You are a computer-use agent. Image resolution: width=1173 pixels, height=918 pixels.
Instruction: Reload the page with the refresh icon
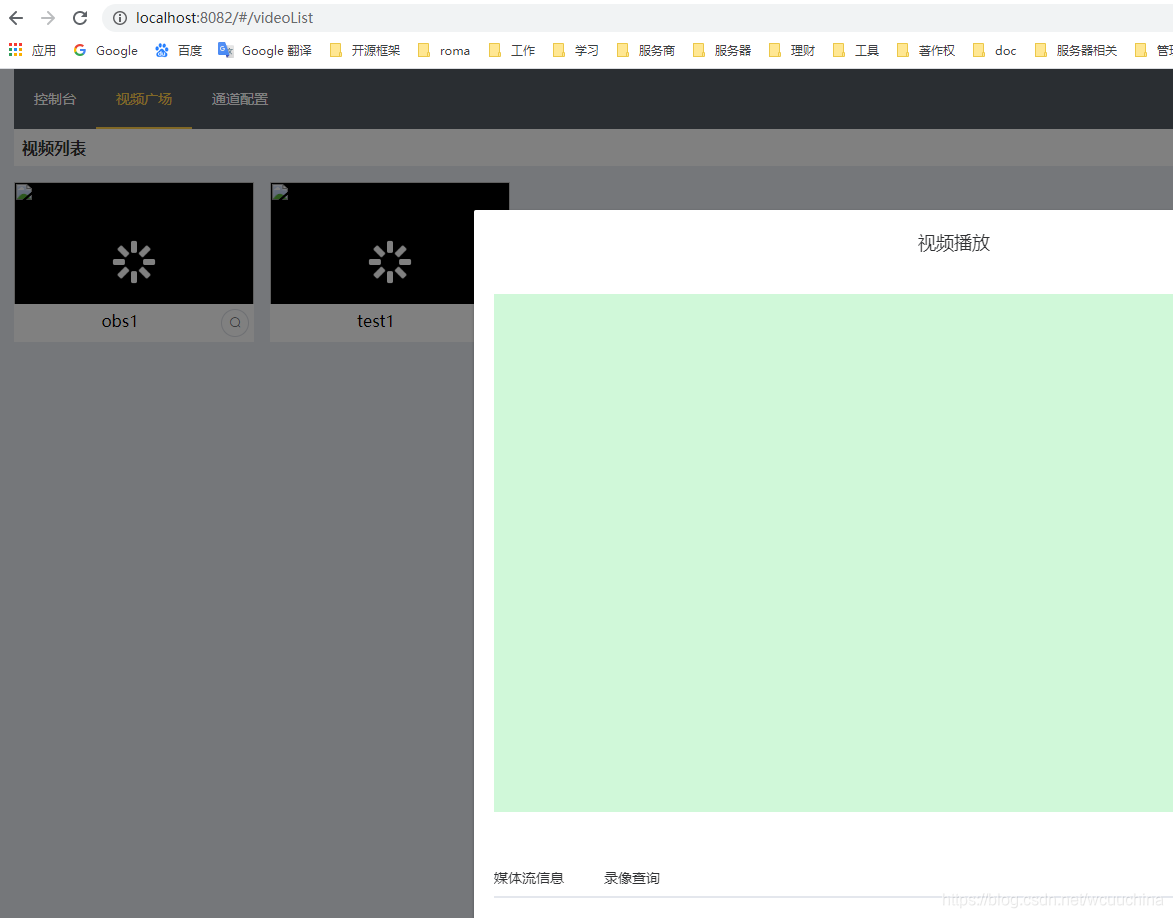[79, 17]
